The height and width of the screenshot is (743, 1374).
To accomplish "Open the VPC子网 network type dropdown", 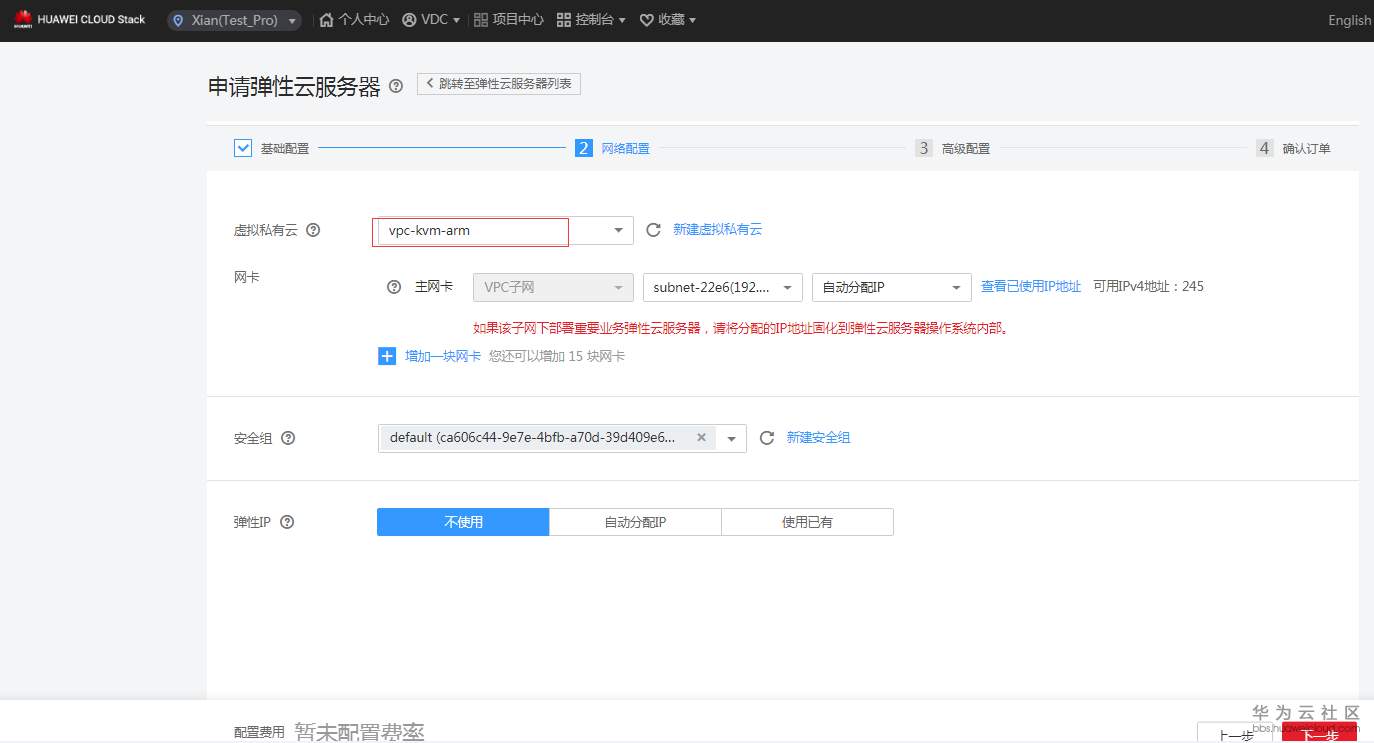I will point(553,287).
